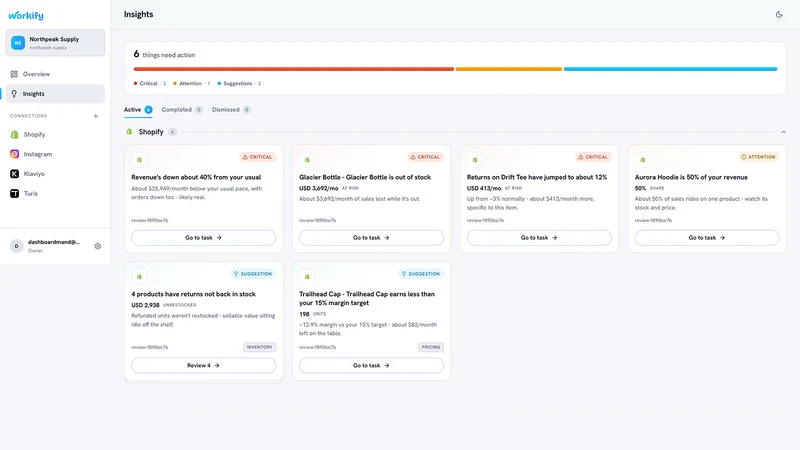Screen dimensions: 800x450
Task: Select the Suggestions legend item
Action: tap(239, 83)
